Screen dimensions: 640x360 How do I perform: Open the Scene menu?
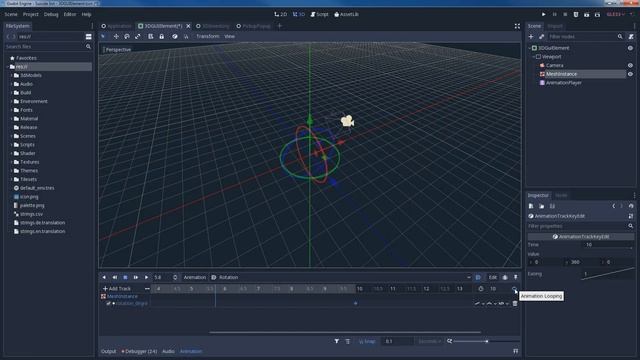(x=11, y=14)
